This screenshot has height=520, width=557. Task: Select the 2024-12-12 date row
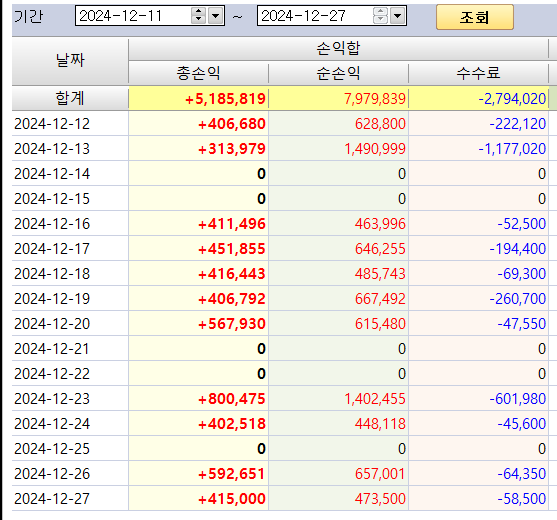[52, 124]
